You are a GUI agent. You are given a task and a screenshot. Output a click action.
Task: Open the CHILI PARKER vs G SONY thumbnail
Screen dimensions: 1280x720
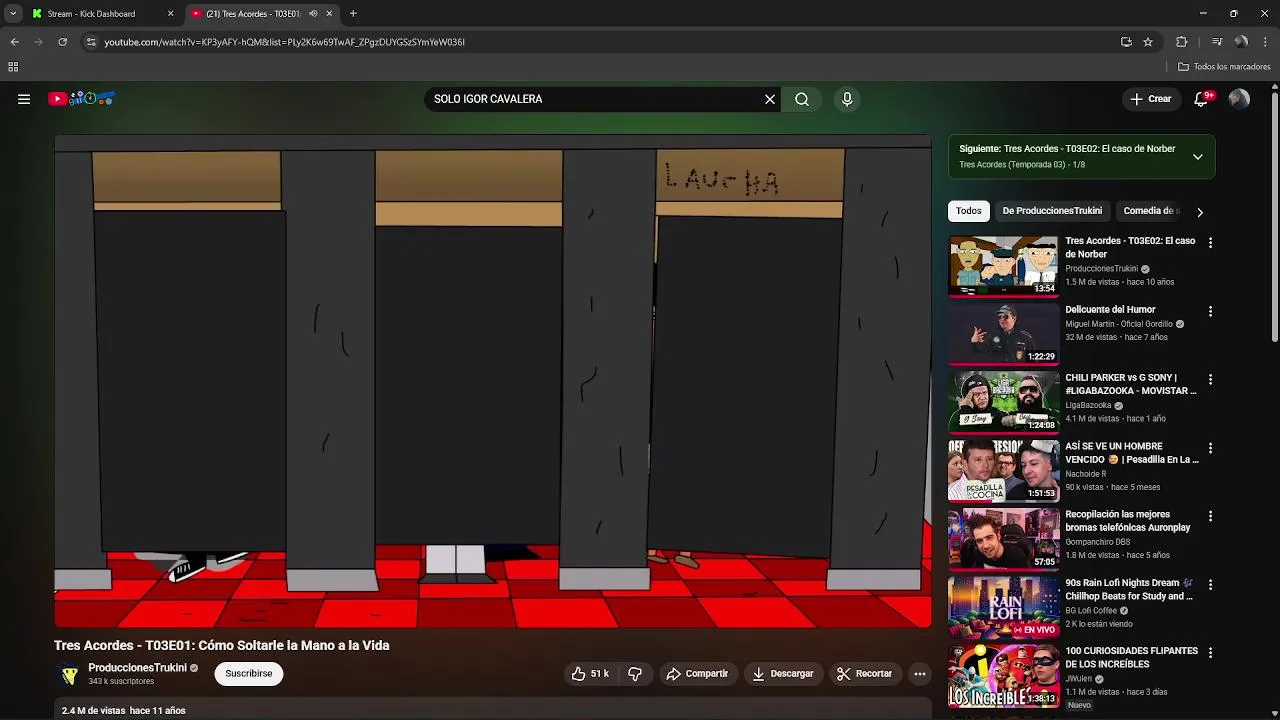[1003, 402]
